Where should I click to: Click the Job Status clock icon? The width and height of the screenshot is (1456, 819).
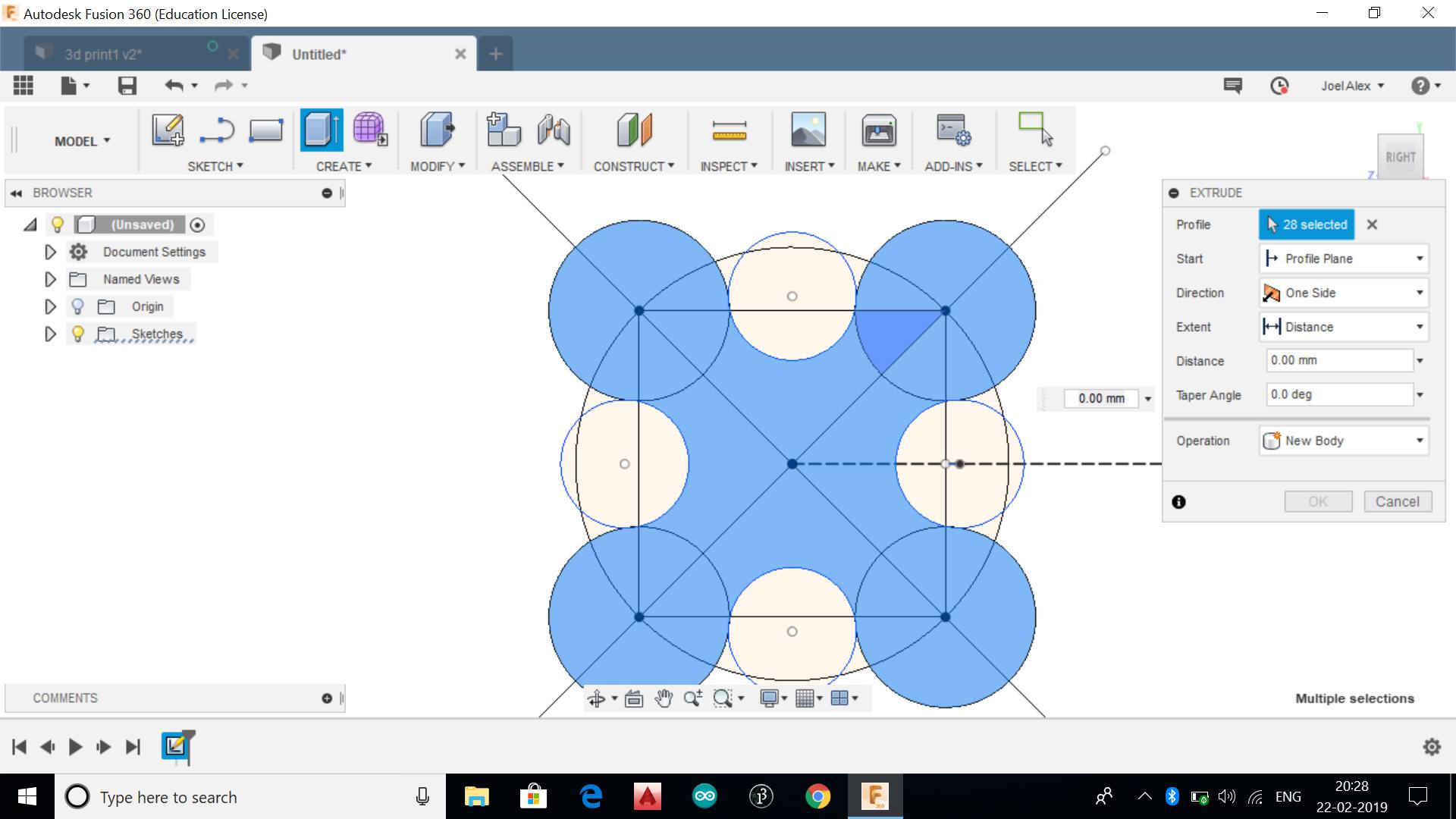tap(1279, 86)
